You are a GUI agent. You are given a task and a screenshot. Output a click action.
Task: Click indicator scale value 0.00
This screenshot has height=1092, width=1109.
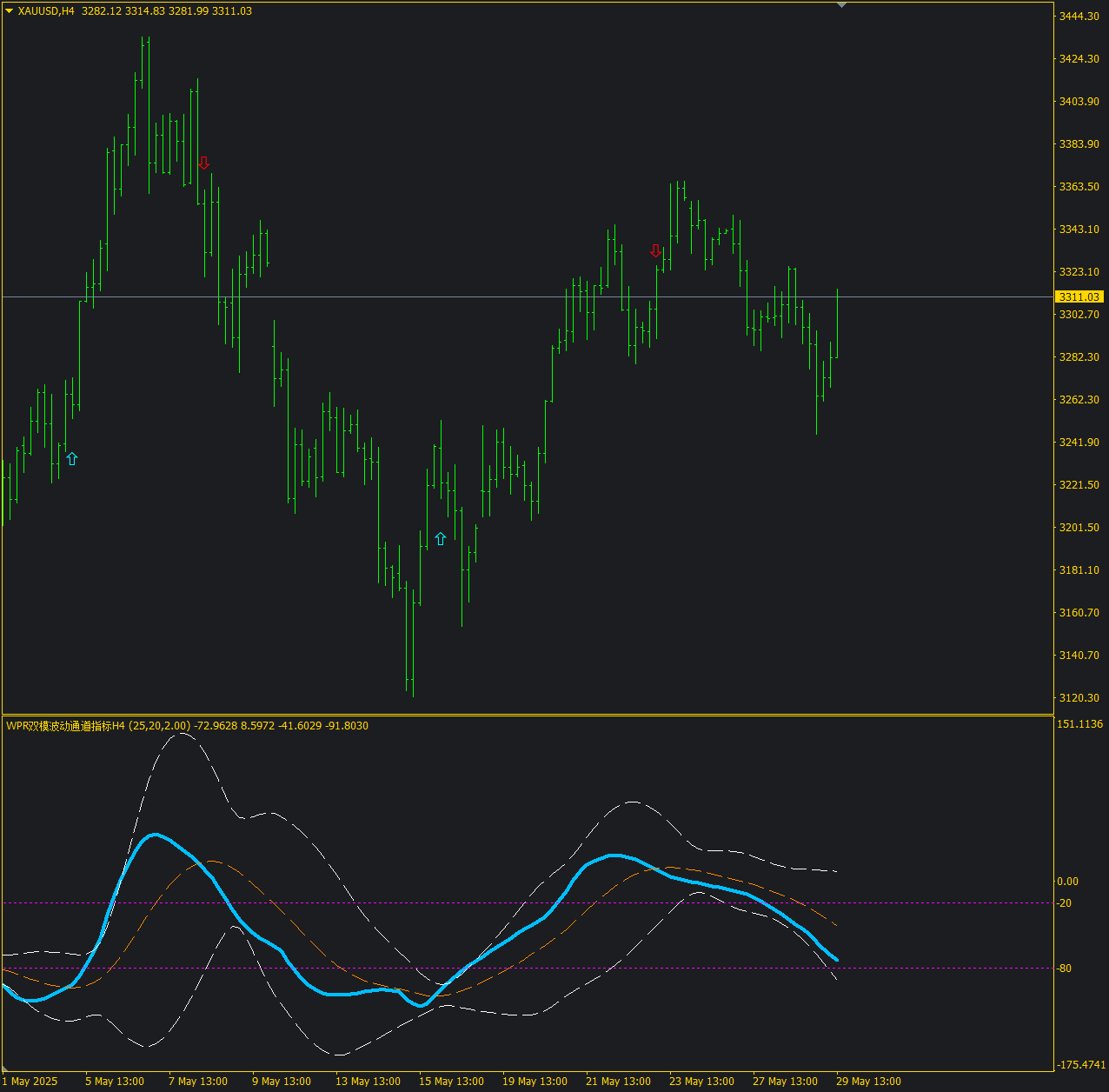click(x=1067, y=882)
